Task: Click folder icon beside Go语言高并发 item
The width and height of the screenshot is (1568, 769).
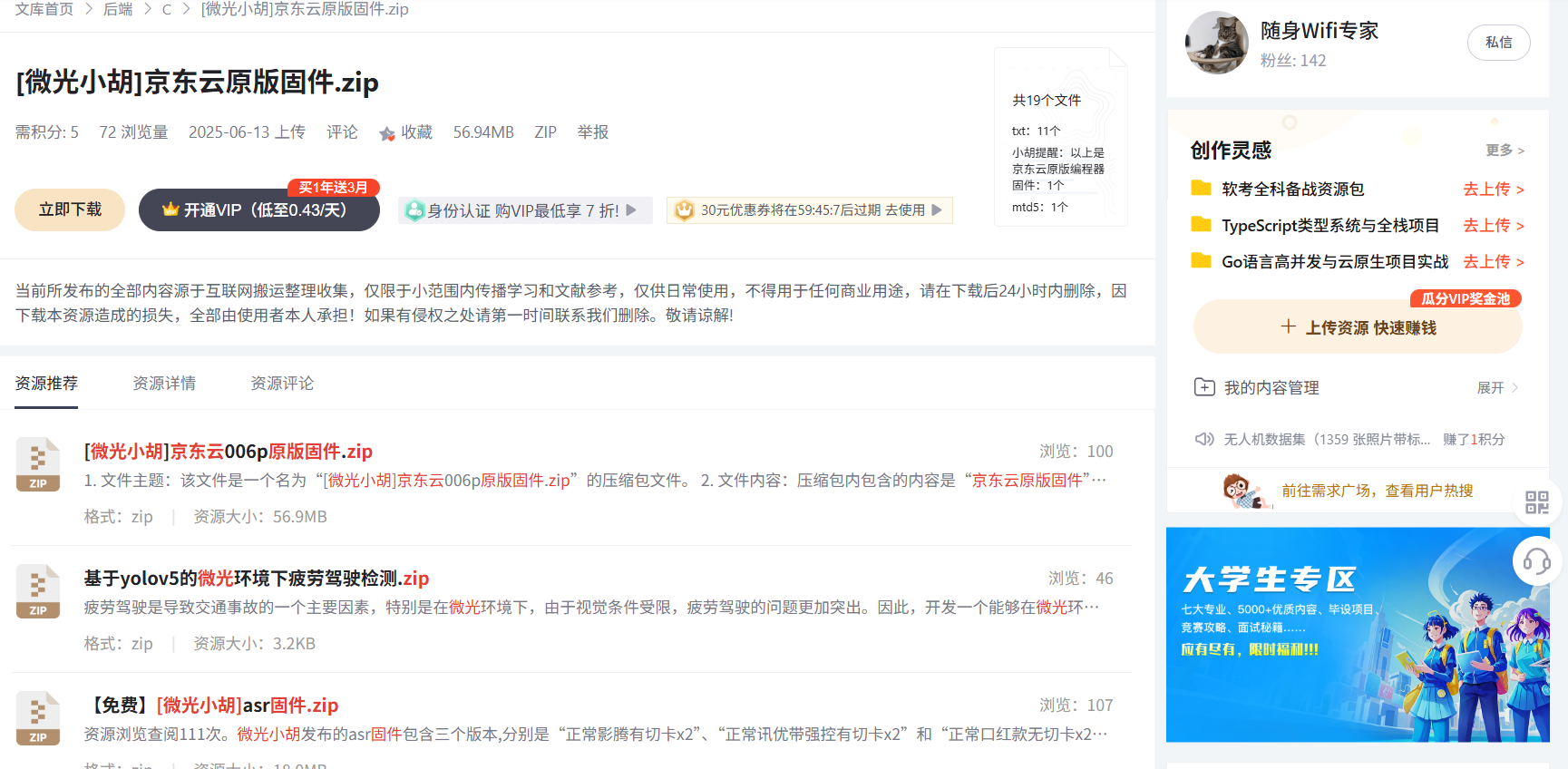Action: (x=1201, y=260)
